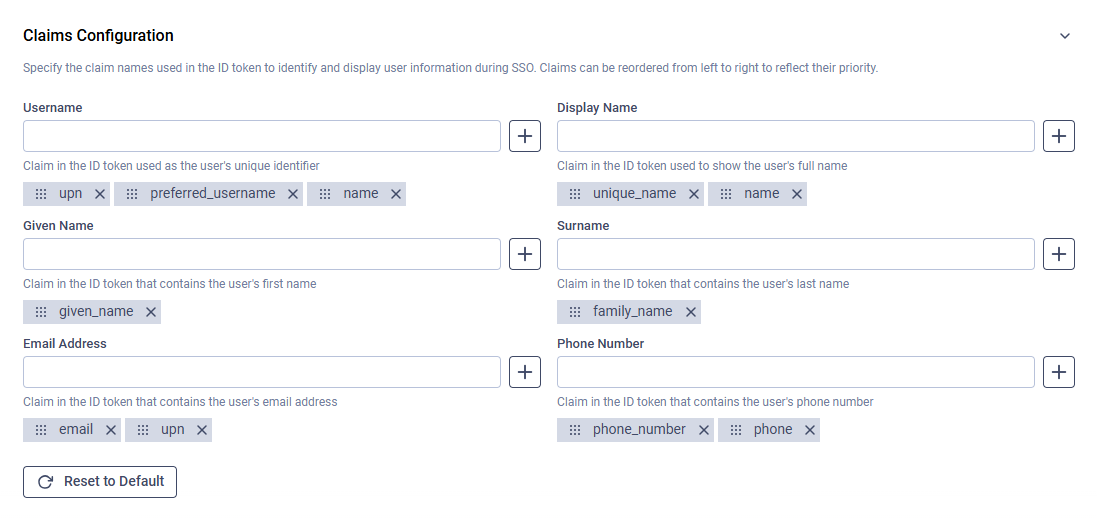This screenshot has width=1097, height=520.
Task: Click into the Email Address input field
Action: pos(262,372)
